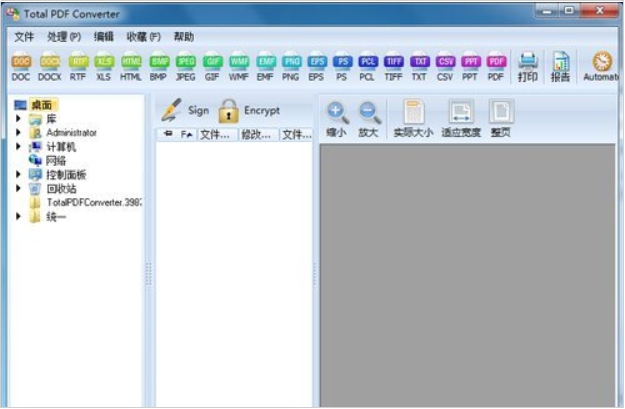This screenshot has width=625, height=409.
Task: Click the EMF format icon
Action: pos(265,67)
